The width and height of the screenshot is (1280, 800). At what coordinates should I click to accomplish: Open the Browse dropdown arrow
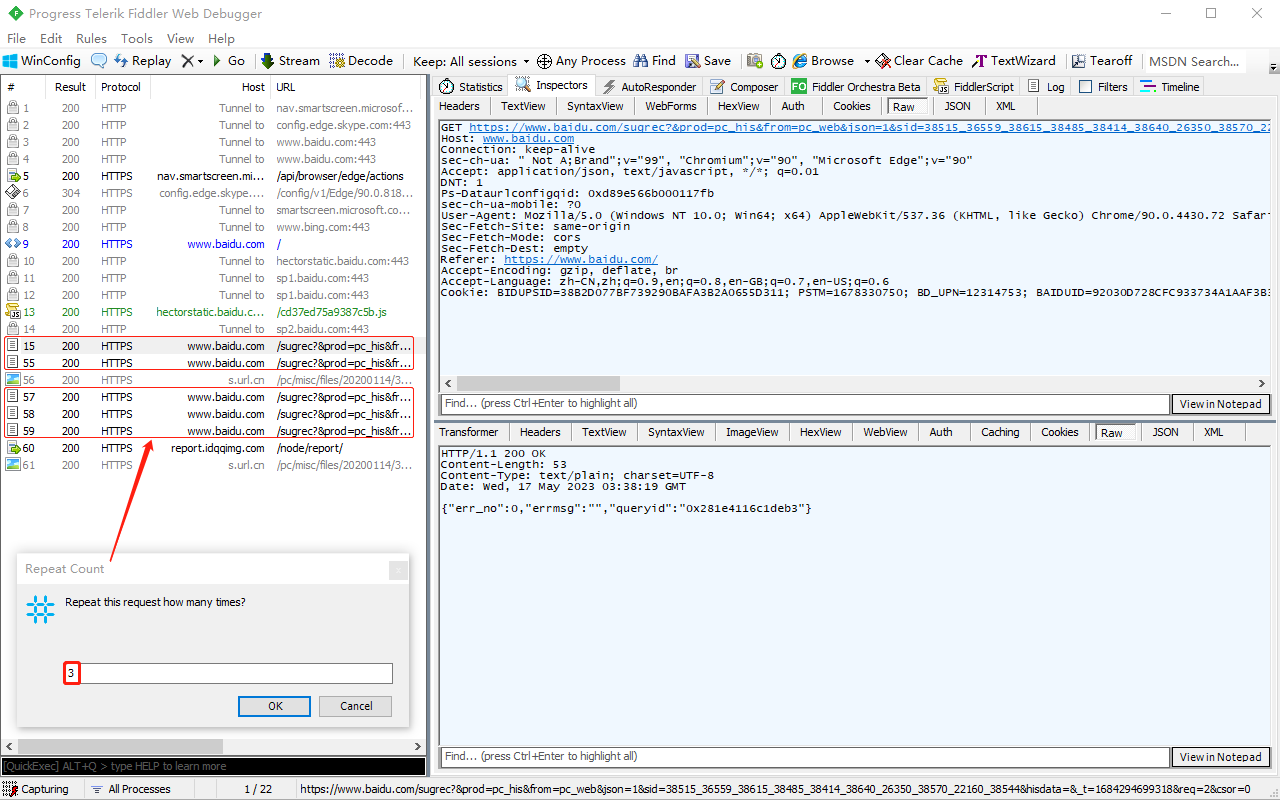[867, 61]
